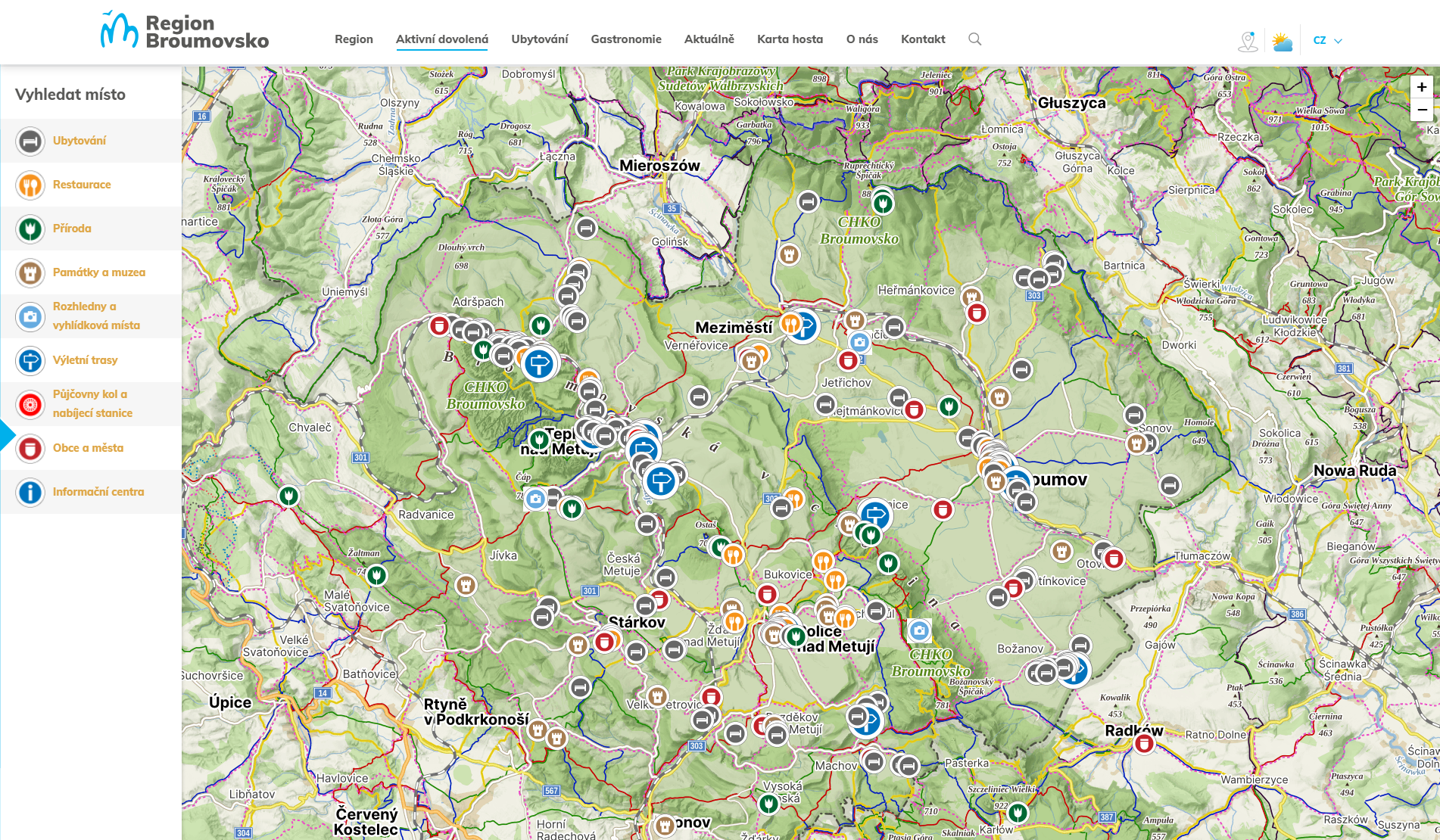Image resolution: width=1440 pixels, height=840 pixels.
Task: Click the map location pin icon in header
Action: pos(1248,42)
